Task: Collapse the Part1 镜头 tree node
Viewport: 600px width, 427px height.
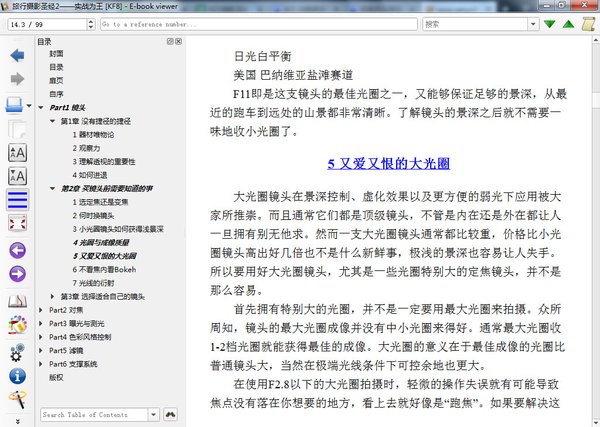Action: 41,108
